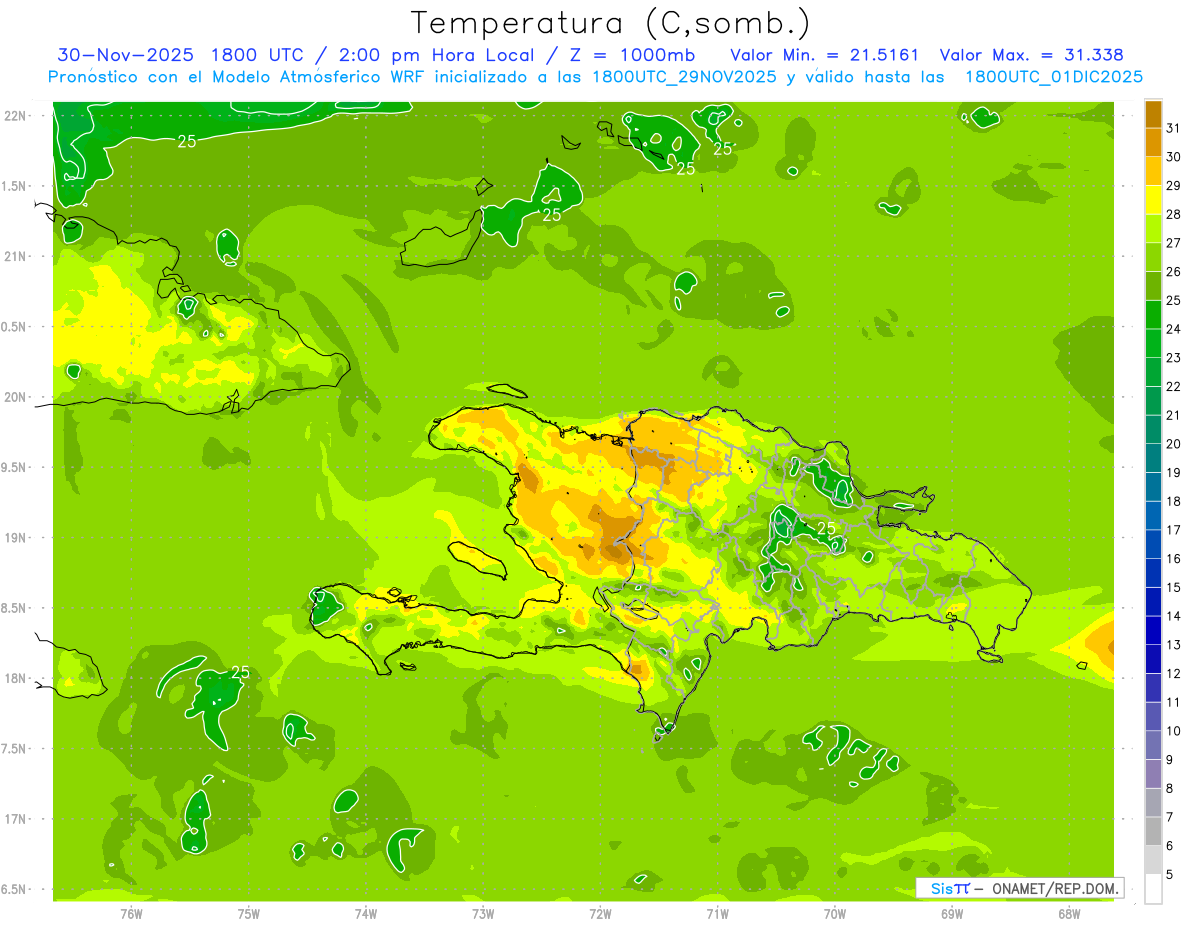The width and height of the screenshot is (1200, 927).
Task: Click the green legend swatch between 23 and 24
Action: 1153,344
